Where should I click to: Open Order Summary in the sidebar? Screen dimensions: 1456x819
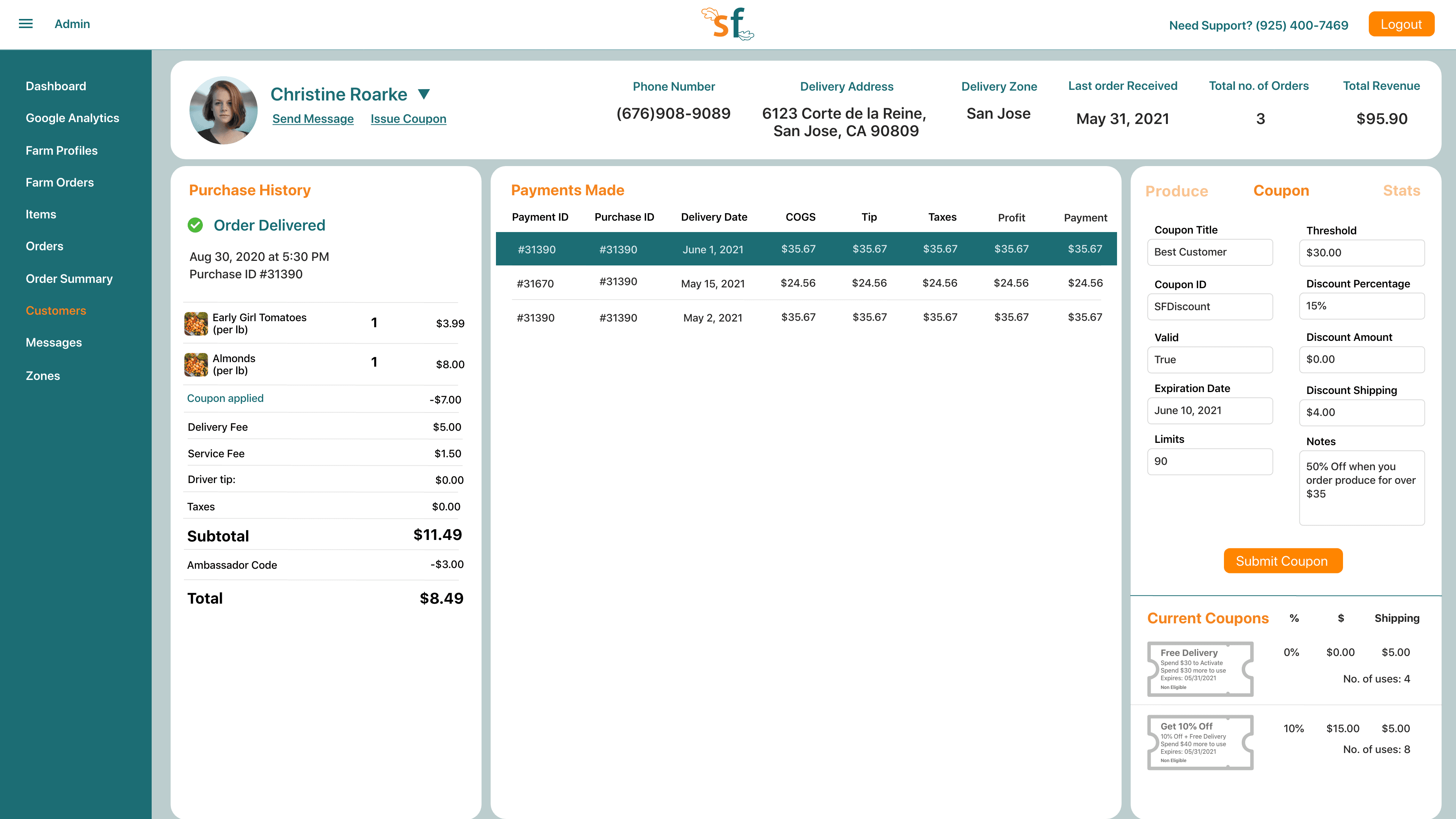coord(69,279)
